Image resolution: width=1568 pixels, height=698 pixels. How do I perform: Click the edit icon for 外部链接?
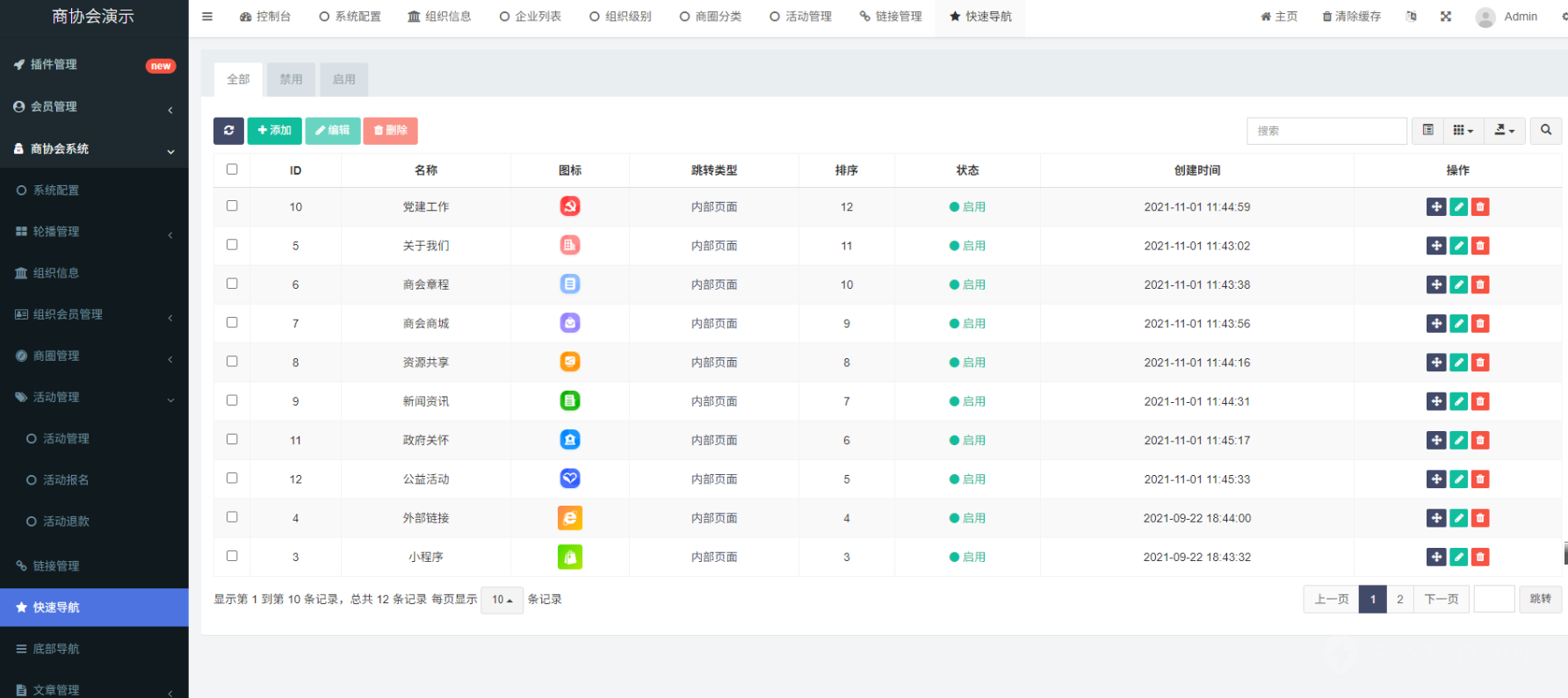(x=1459, y=518)
